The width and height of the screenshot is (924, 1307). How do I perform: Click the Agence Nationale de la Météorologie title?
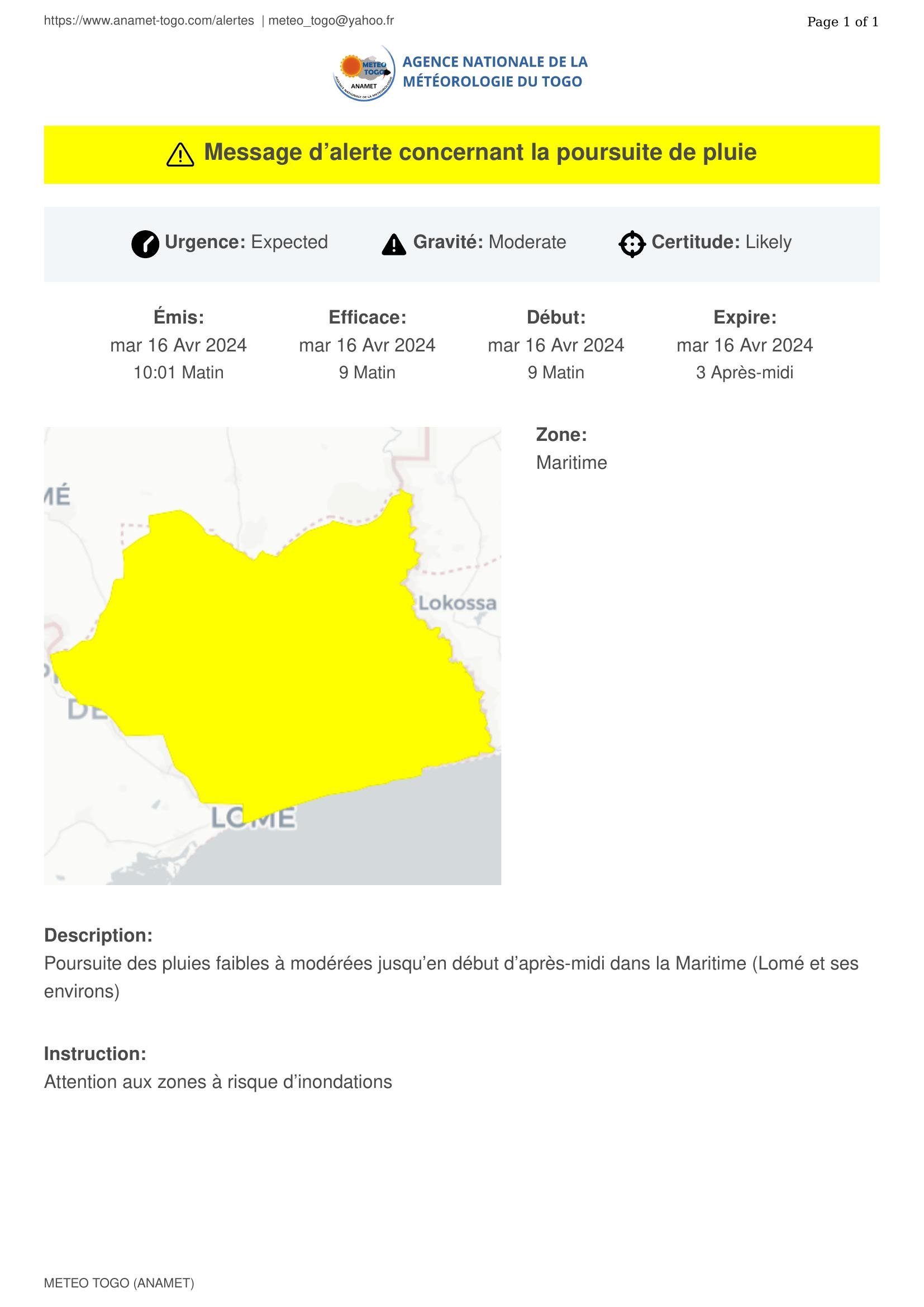click(x=494, y=72)
